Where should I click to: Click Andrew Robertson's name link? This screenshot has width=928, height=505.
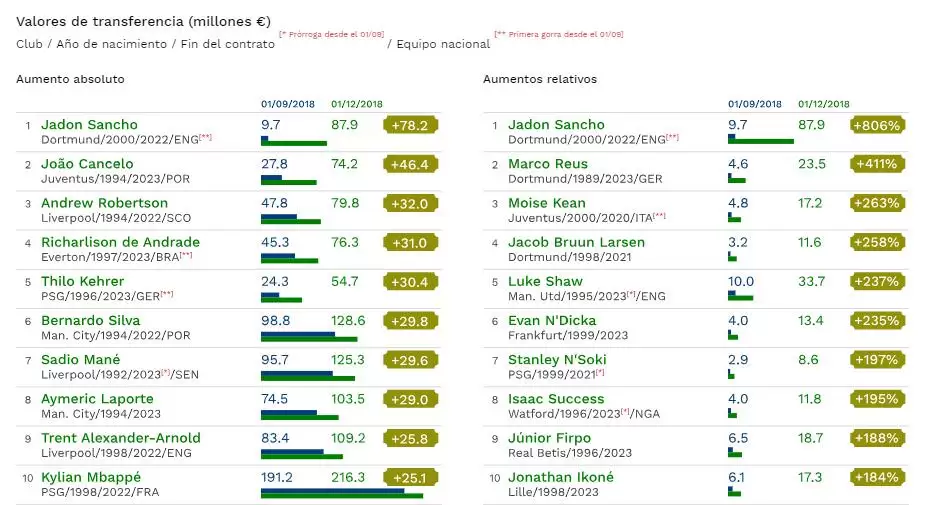[104, 203]
